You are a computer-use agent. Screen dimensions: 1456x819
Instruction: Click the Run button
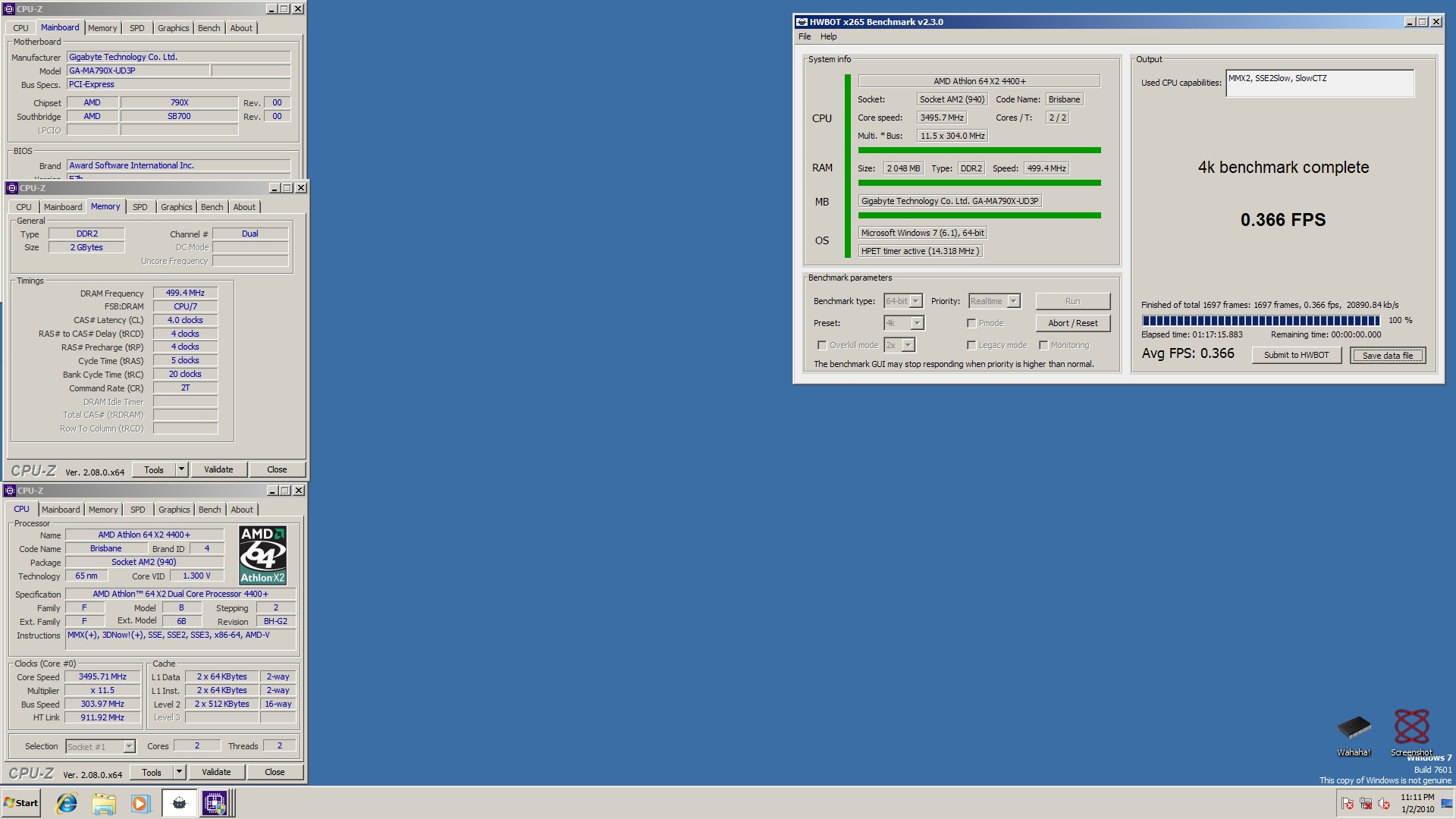(1072, 301)
